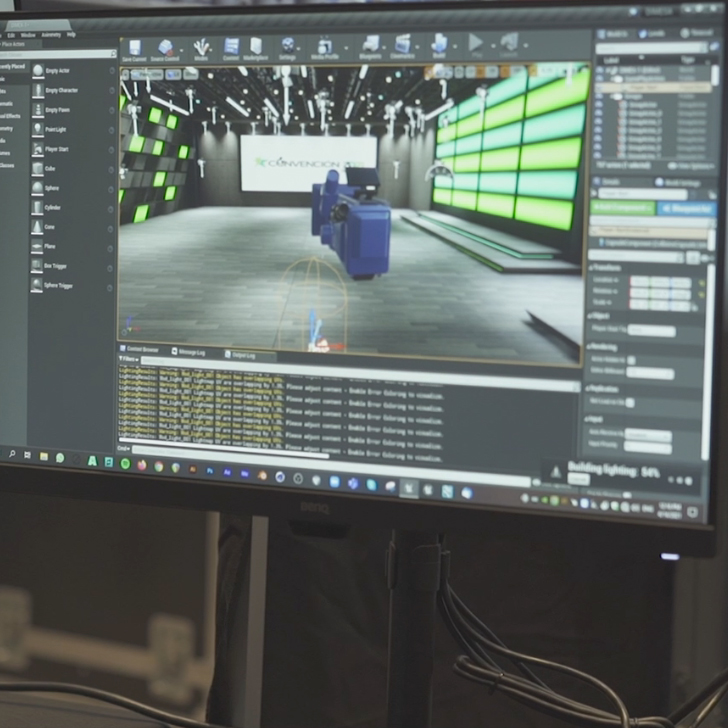The width and height of the screenshot is (728, 728).
Task: Open File Explorer from the taskbar
Action: tap(44, 456)
